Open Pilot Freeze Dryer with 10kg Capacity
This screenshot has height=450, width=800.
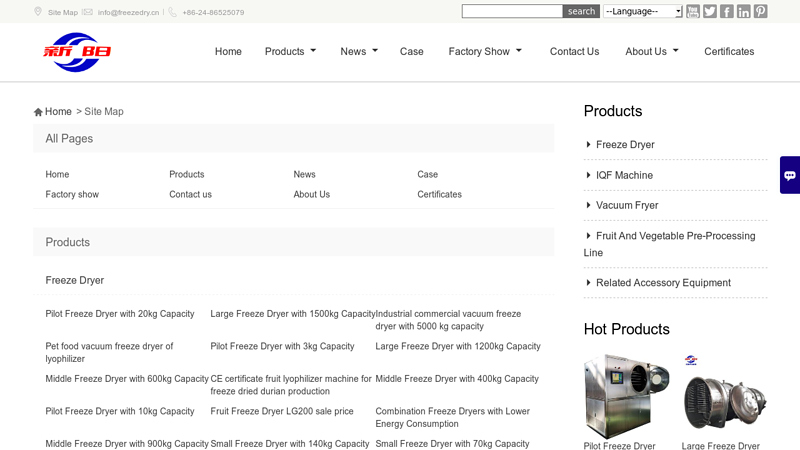click(x=120, y=411)
